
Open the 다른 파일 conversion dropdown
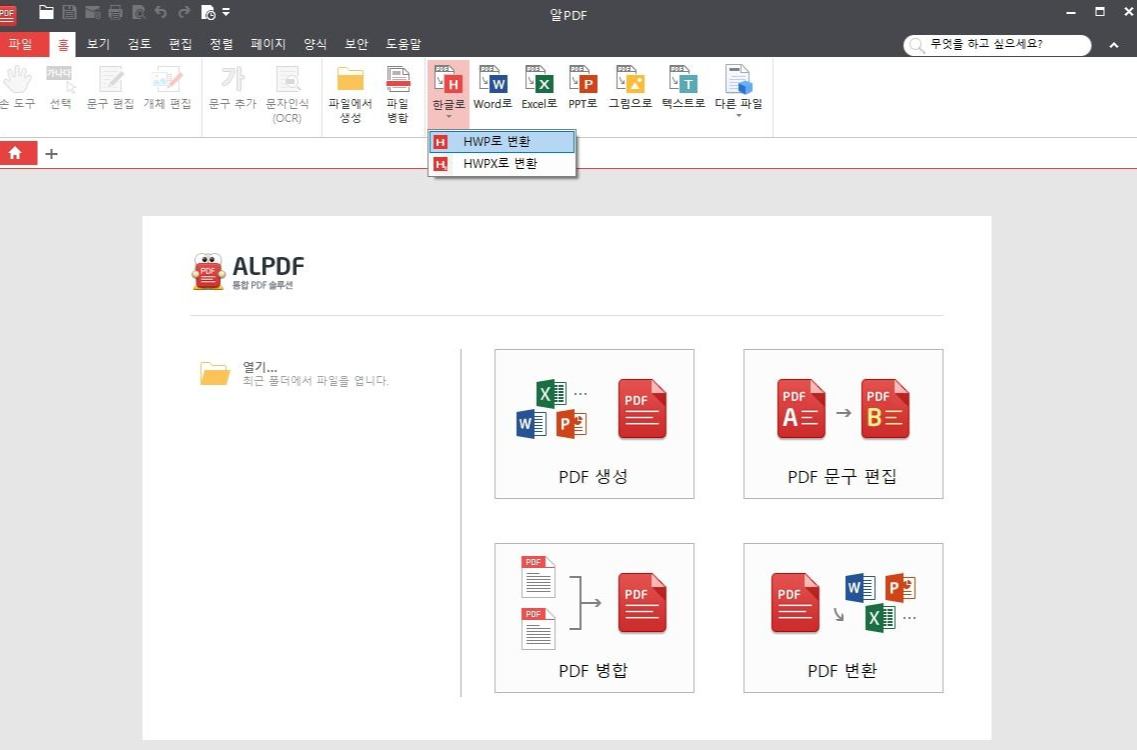click(x=738, y=92)
